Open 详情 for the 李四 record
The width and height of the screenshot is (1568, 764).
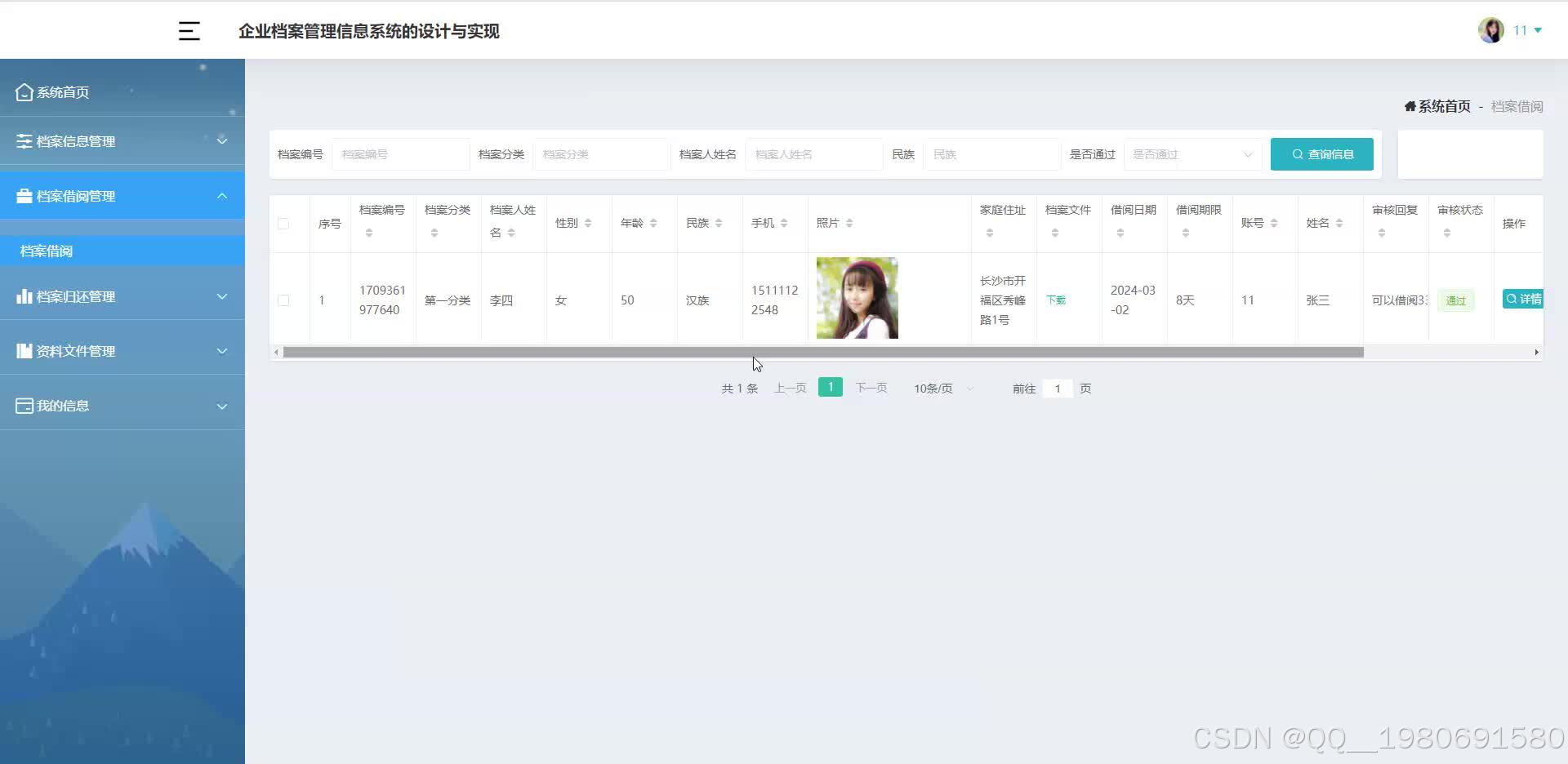(x=1523, y=299)
